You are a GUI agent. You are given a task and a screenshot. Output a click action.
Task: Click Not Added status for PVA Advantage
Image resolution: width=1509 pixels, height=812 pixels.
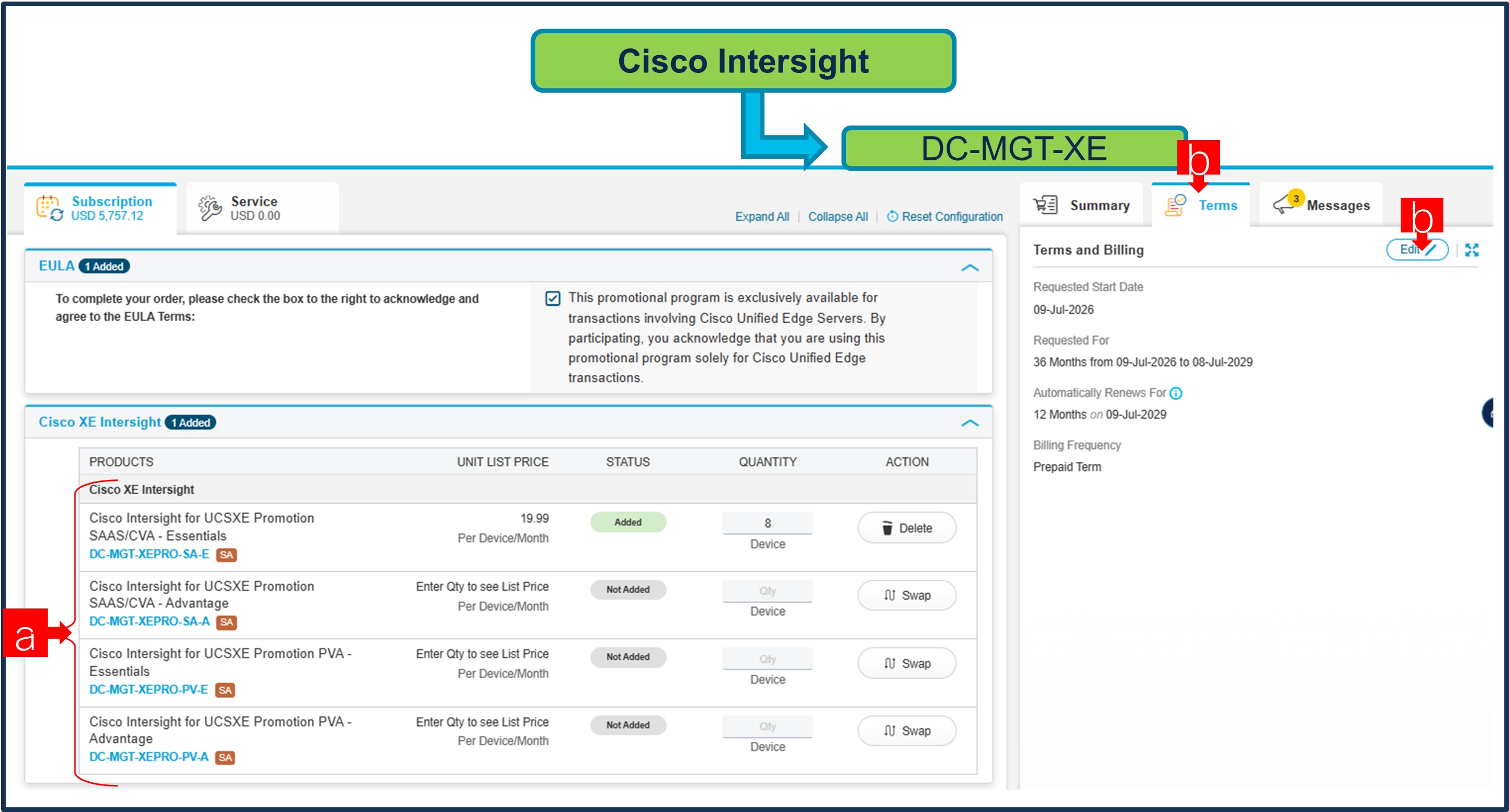[628, 725]
